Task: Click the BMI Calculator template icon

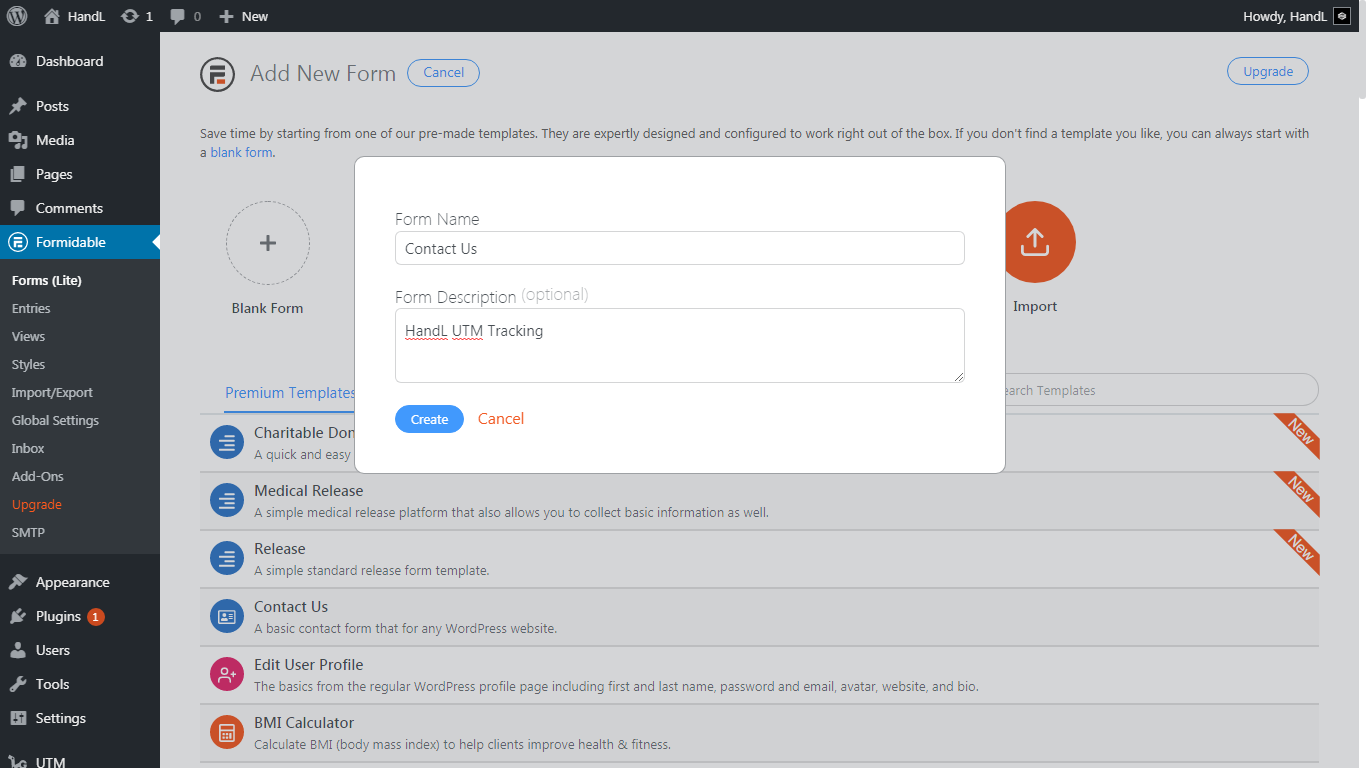Action: click(x=227, y=733)
